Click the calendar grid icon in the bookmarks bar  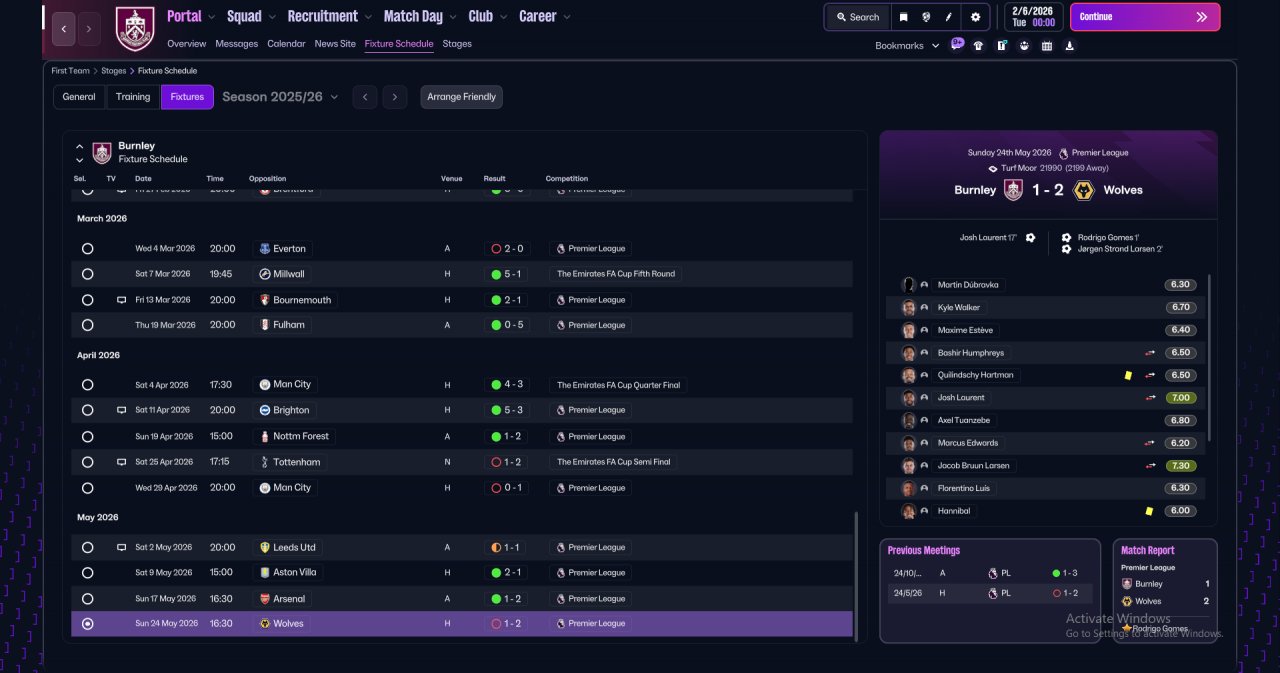(x=1047, y=45)
